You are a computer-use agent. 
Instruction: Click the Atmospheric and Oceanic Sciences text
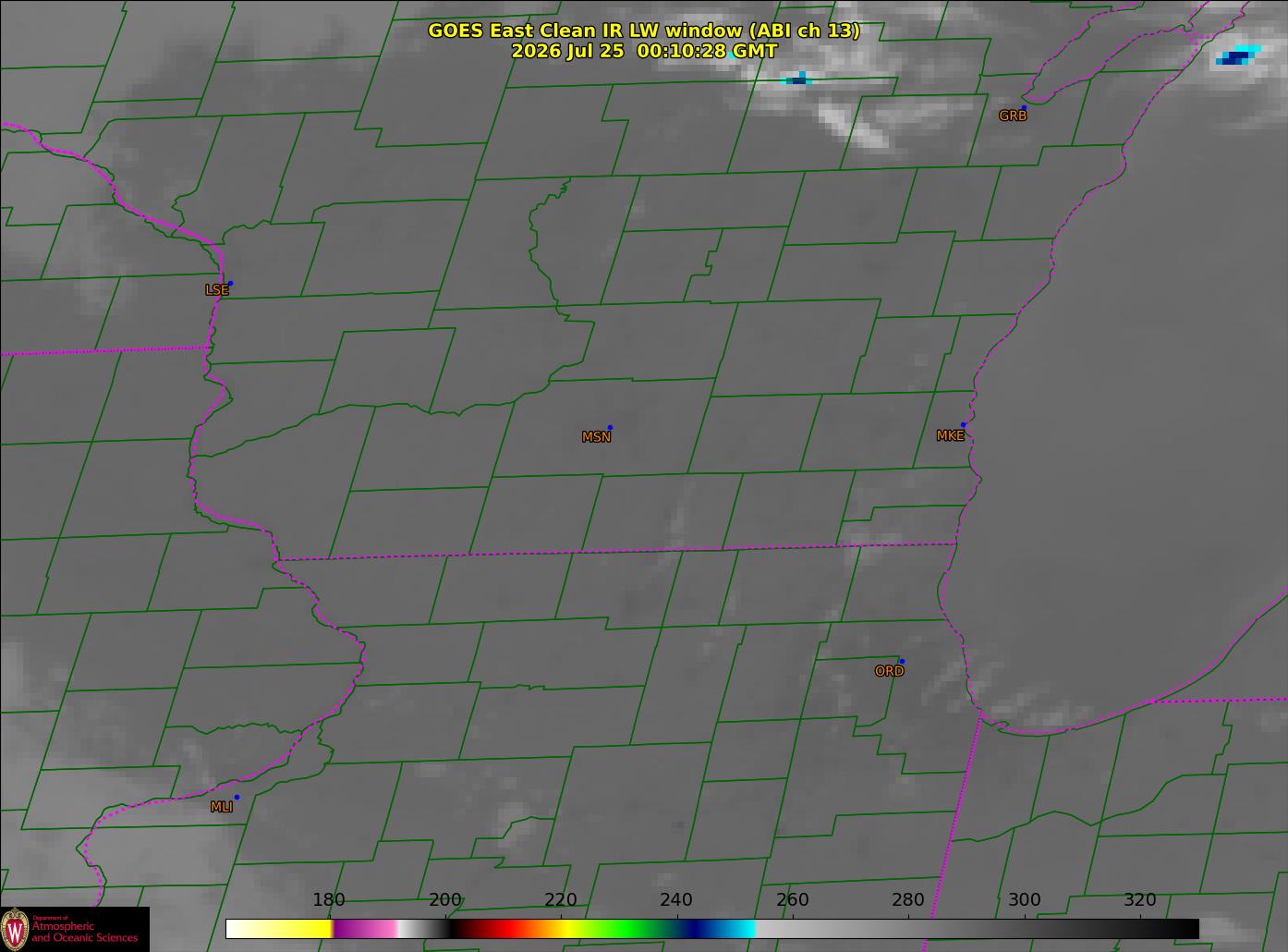85,932
